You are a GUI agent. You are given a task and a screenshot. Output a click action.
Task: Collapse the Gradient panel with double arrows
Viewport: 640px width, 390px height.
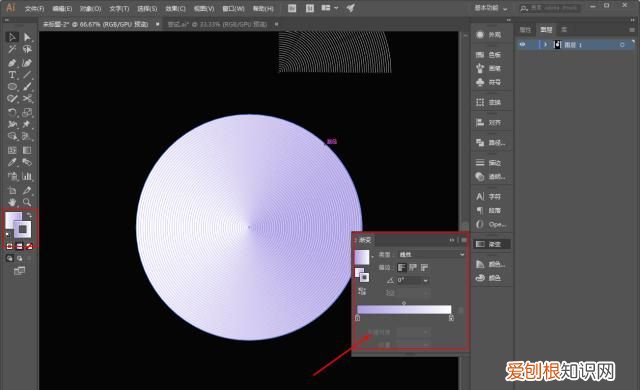(452, 240)
